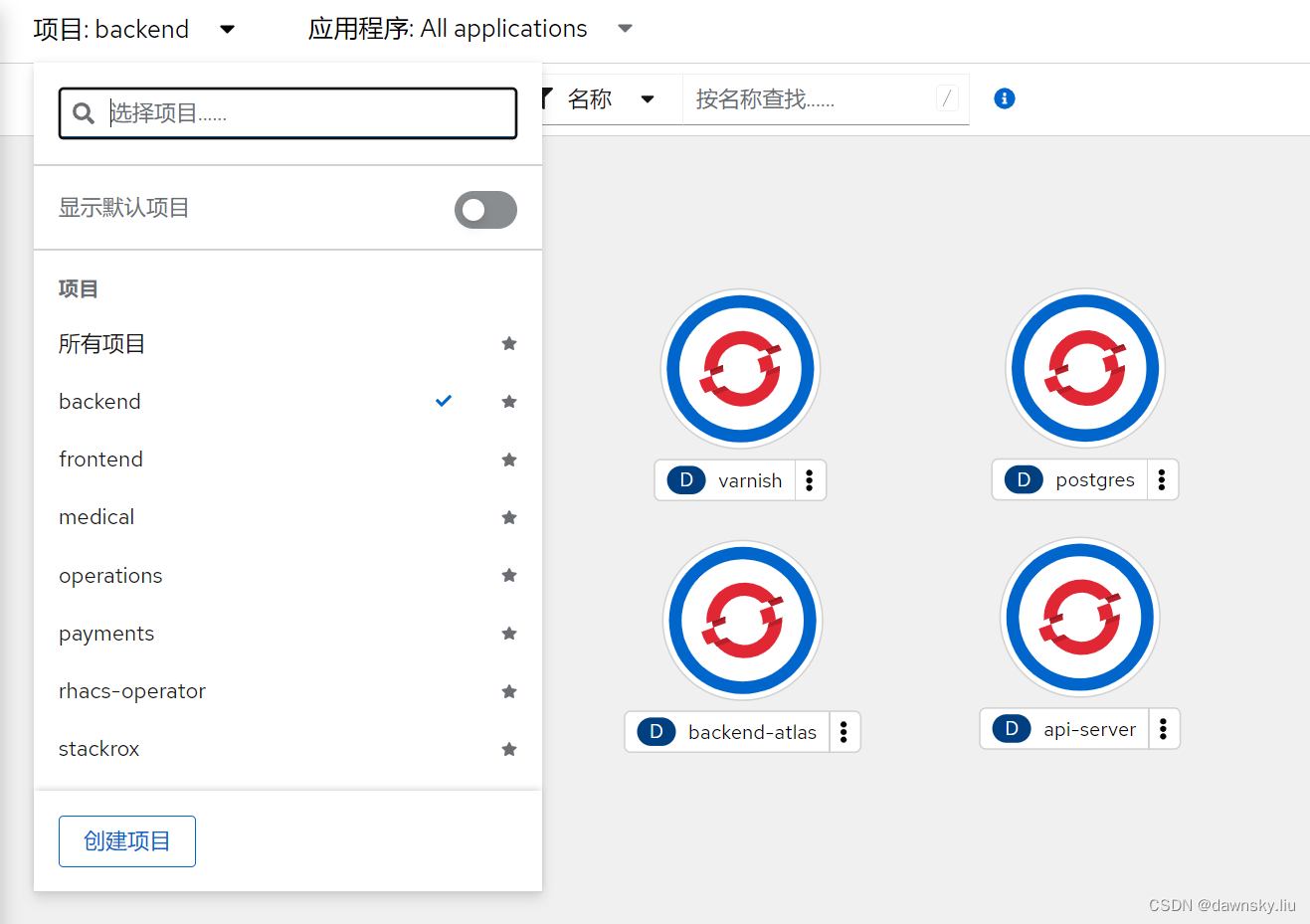Star the operations project
Image resolution: width=1310 pixels, height=924 pixels.
[x=509, y=575]
